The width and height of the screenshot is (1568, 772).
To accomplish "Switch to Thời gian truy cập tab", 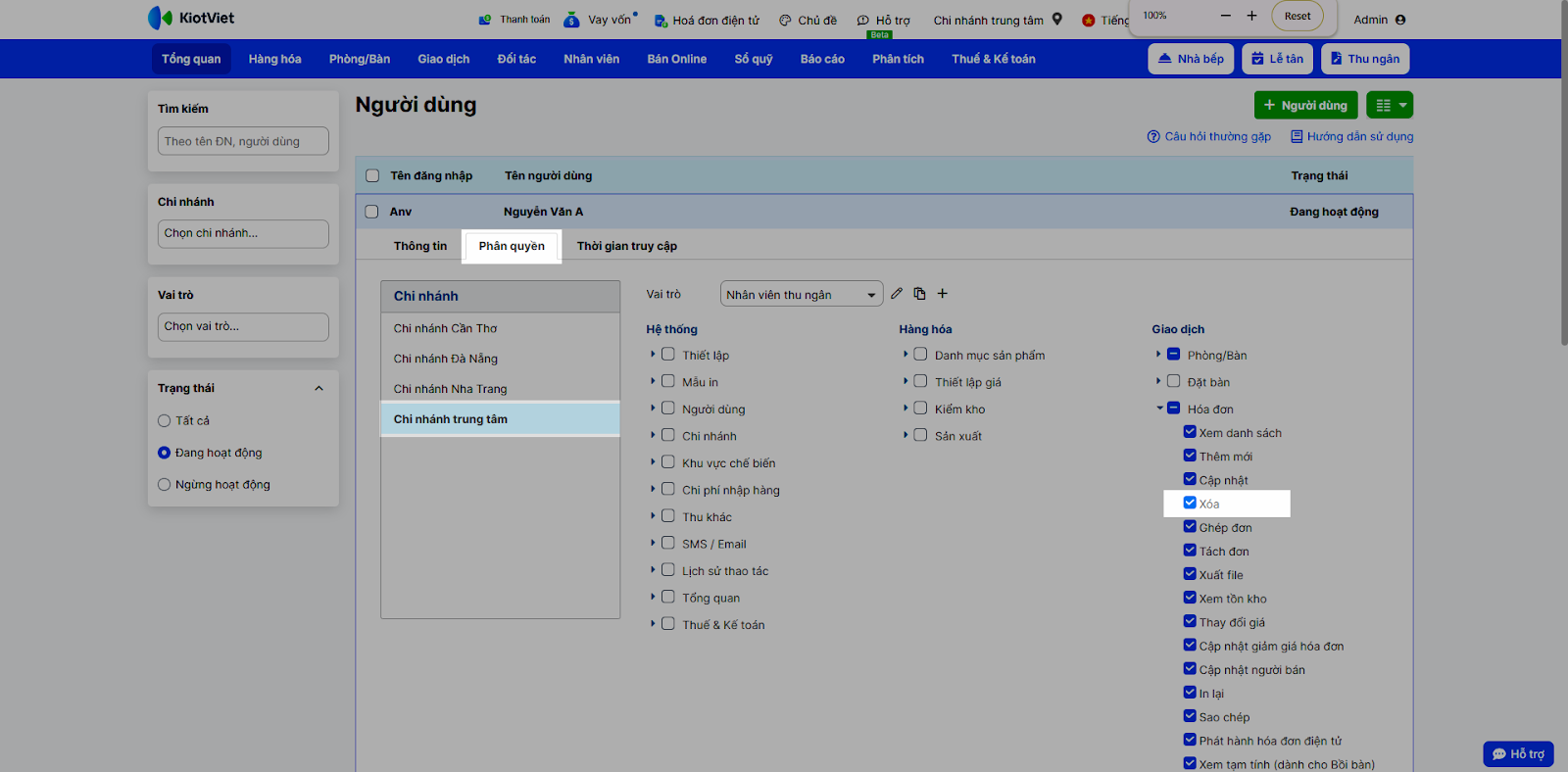I will pos(626,246).
